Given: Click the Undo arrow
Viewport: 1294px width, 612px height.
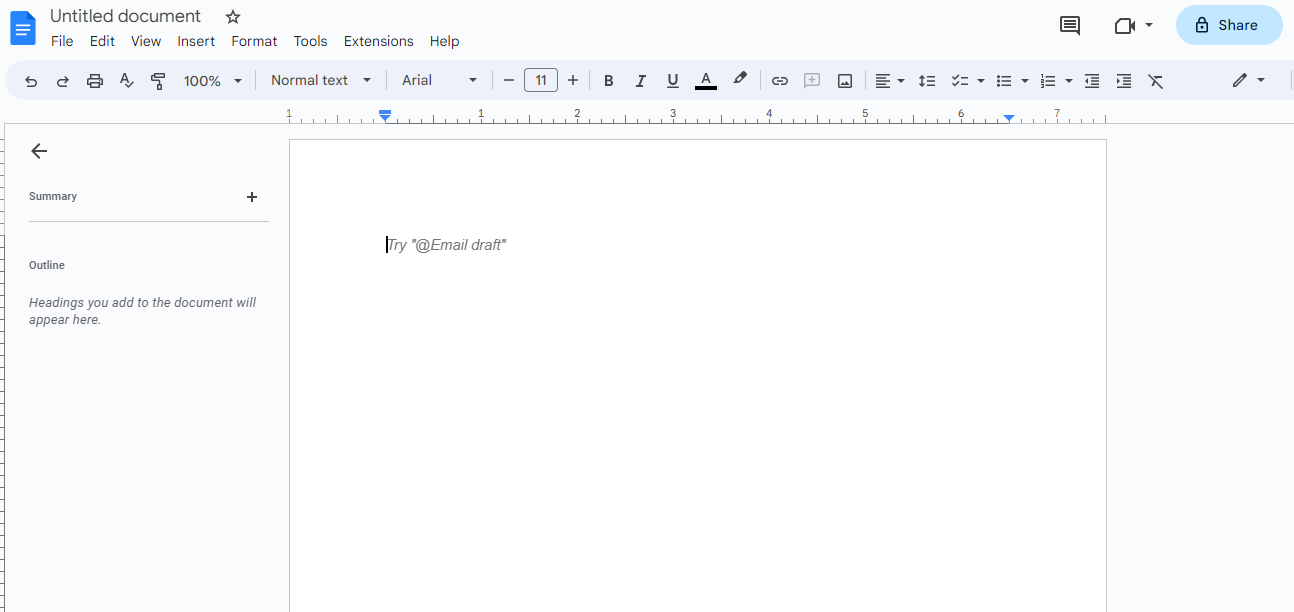Looking at the screenshot, I should [x=31, y=81].
